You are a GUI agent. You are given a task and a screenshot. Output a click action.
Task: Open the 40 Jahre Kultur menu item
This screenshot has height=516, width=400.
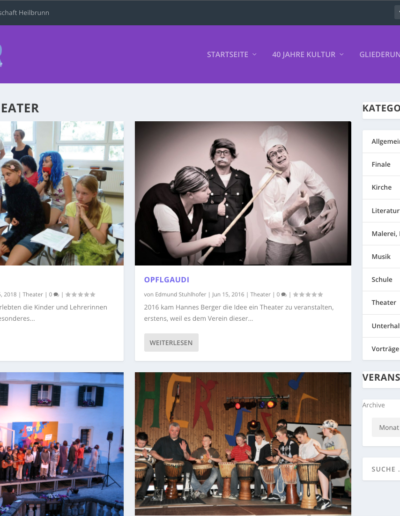coord(304,54)
